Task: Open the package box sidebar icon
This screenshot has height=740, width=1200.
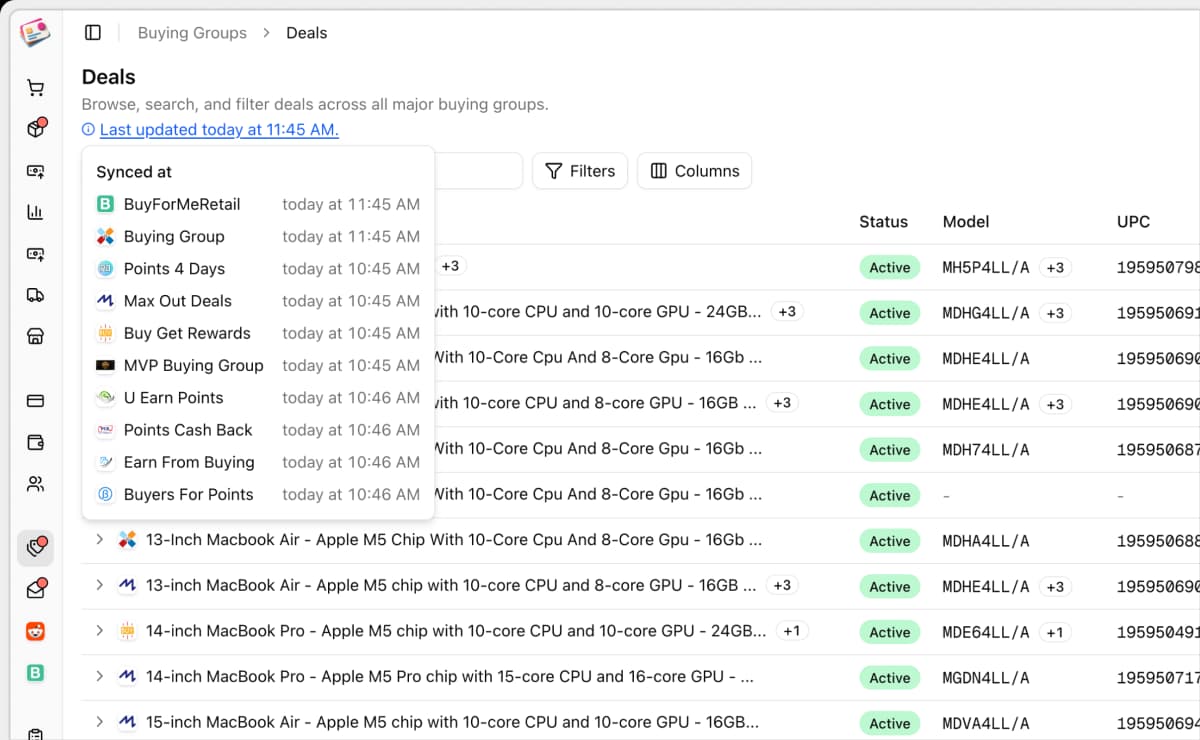Action: (35, 129)
